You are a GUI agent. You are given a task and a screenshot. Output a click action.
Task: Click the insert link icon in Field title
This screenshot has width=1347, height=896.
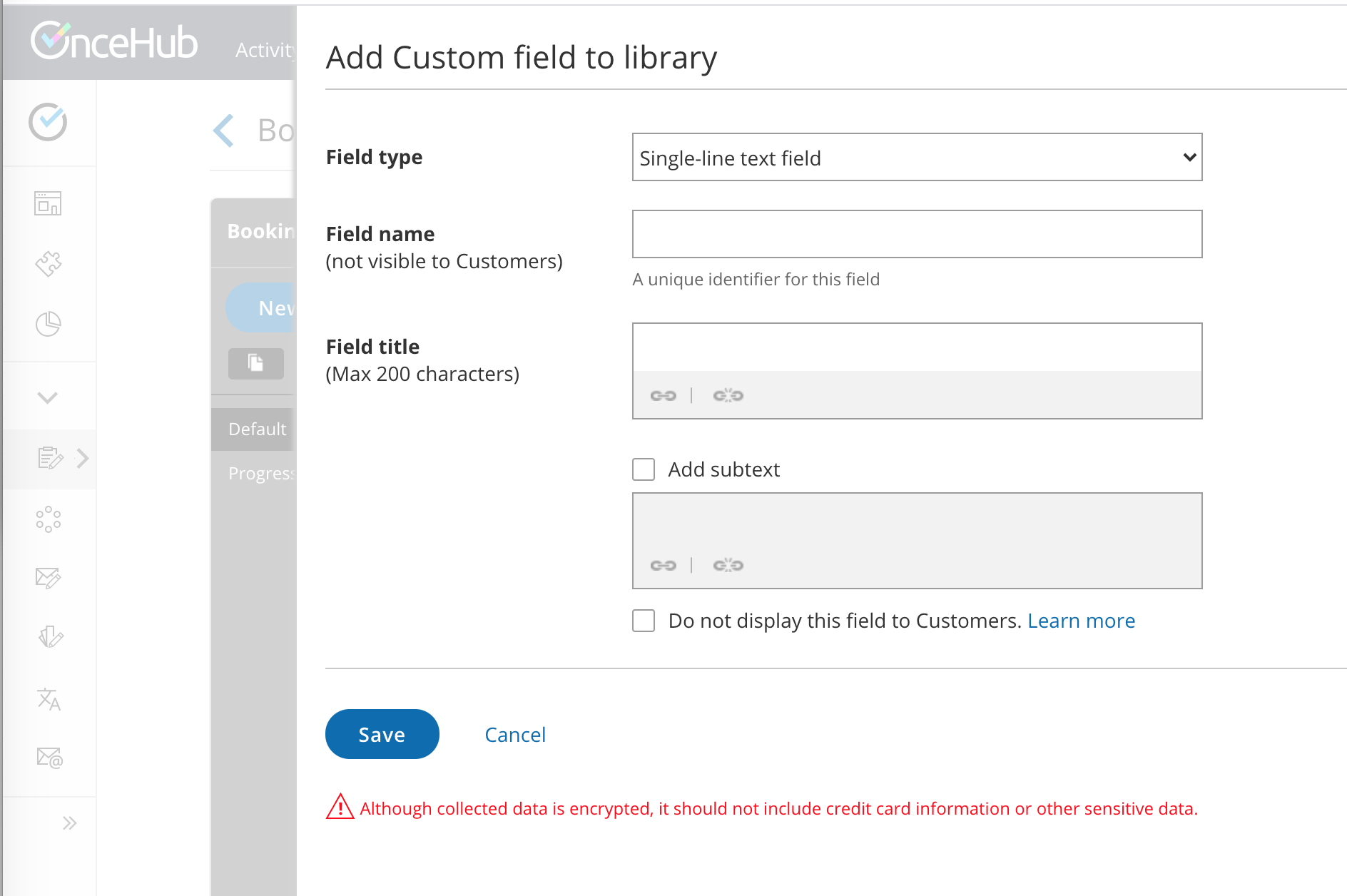[663, 395]
